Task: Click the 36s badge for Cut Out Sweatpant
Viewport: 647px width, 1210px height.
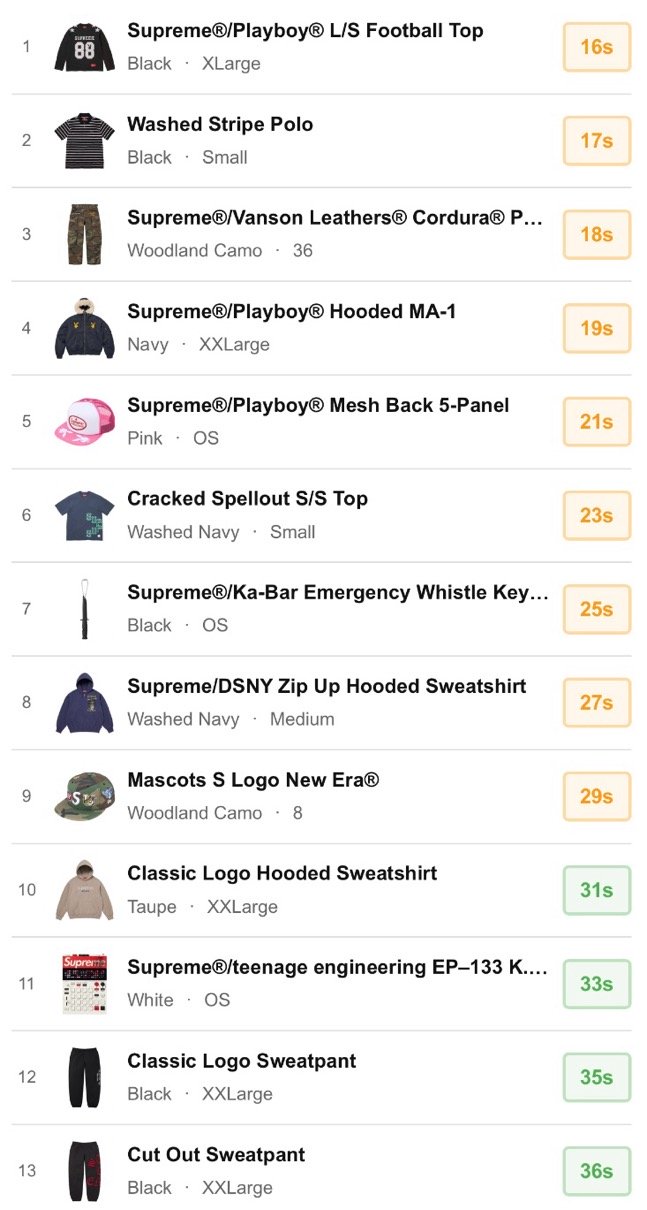Action: click(596, 1171)
